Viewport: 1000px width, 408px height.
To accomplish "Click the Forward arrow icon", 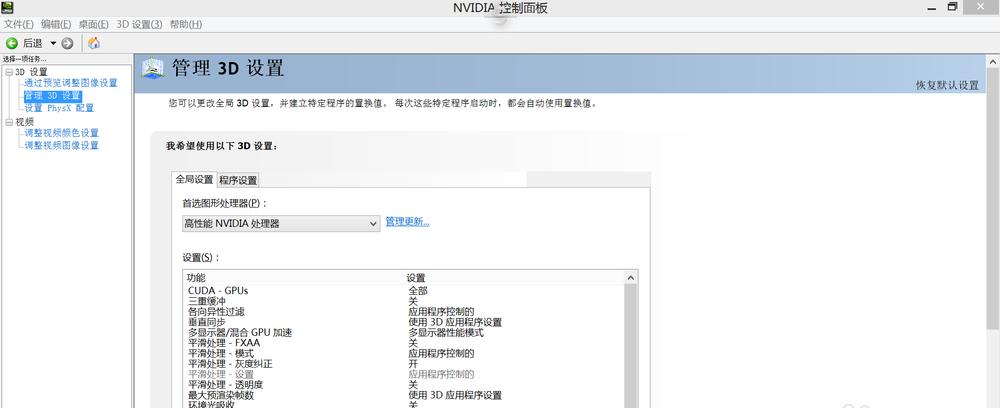I will click(67, 43).
